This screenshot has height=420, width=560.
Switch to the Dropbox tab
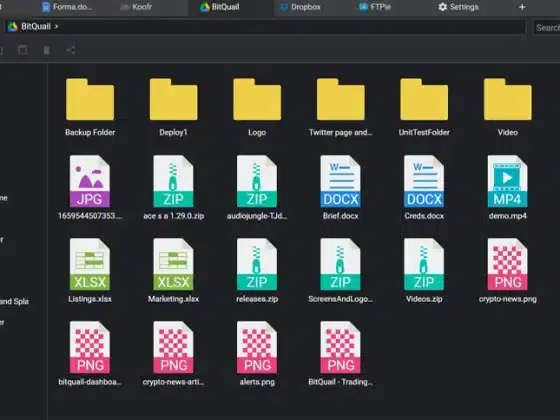[x=300, y=7]
